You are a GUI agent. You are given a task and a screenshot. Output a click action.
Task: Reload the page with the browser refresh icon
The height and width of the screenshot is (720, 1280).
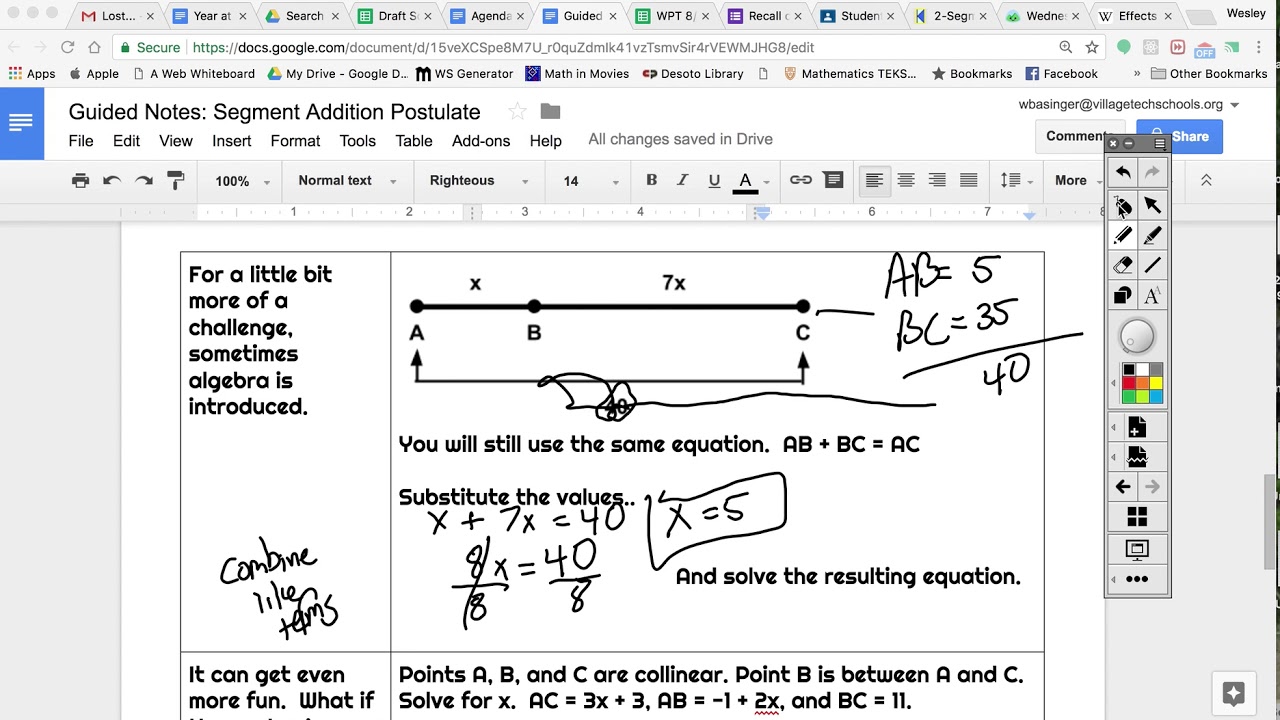click(x=67, y=47)
